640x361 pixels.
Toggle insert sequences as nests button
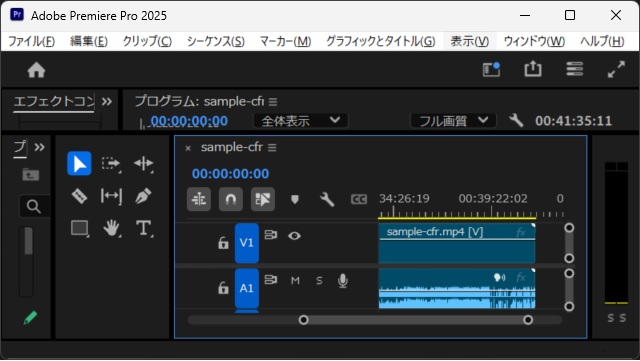coord(199,199)
